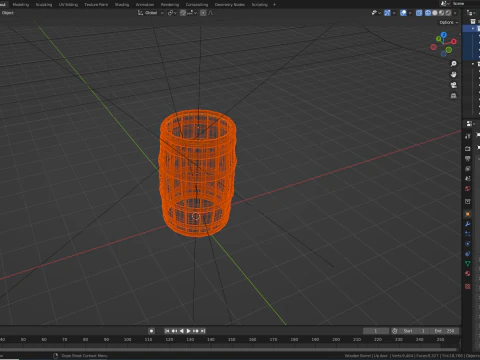Click the red X axis gizmo ball

tap(454, 41)
